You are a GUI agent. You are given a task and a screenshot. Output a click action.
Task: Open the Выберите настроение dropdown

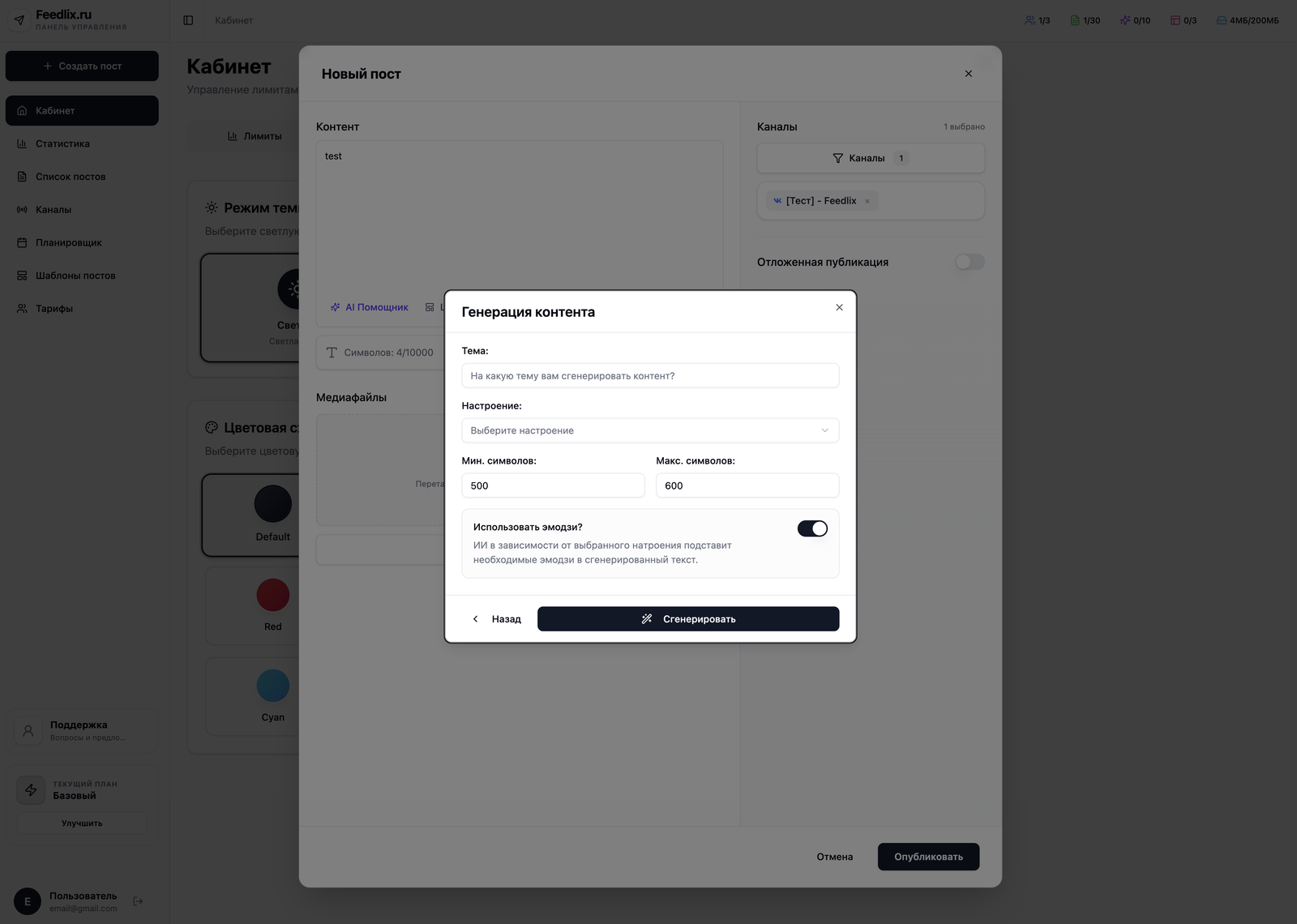pyautogui.click(x=650, y=430)
